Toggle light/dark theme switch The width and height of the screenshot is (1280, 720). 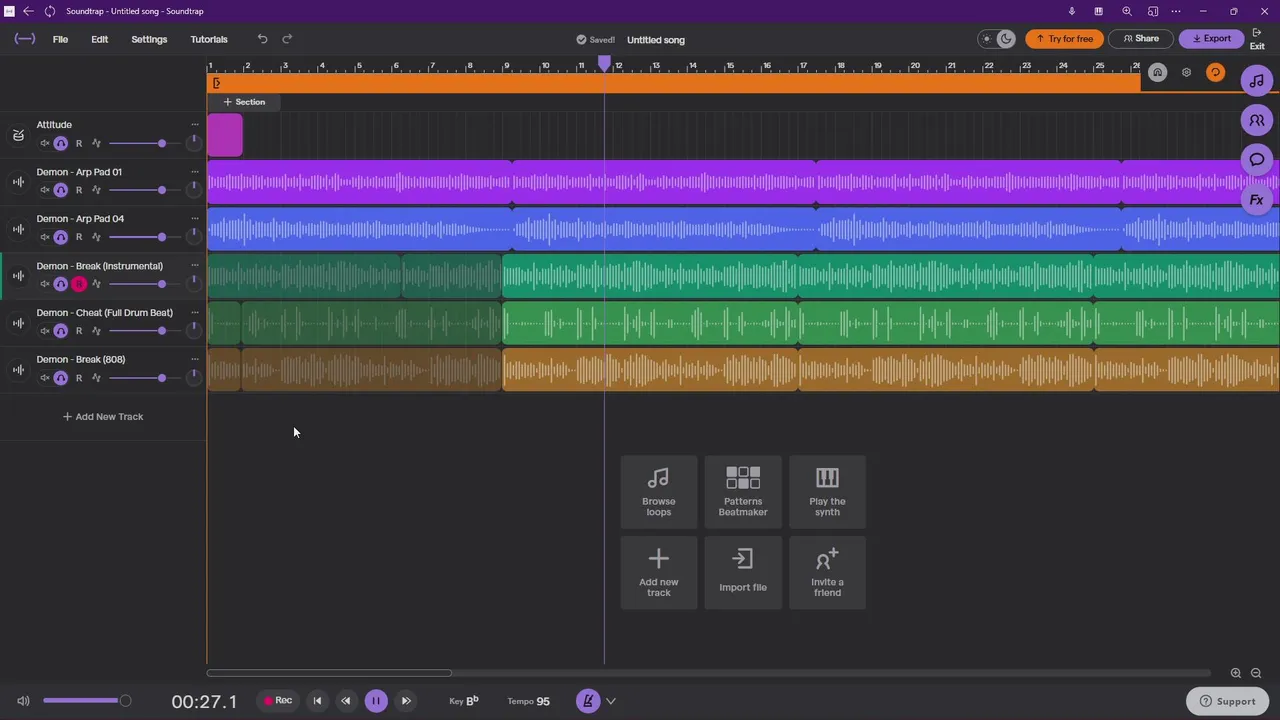(x=996, y=39)
